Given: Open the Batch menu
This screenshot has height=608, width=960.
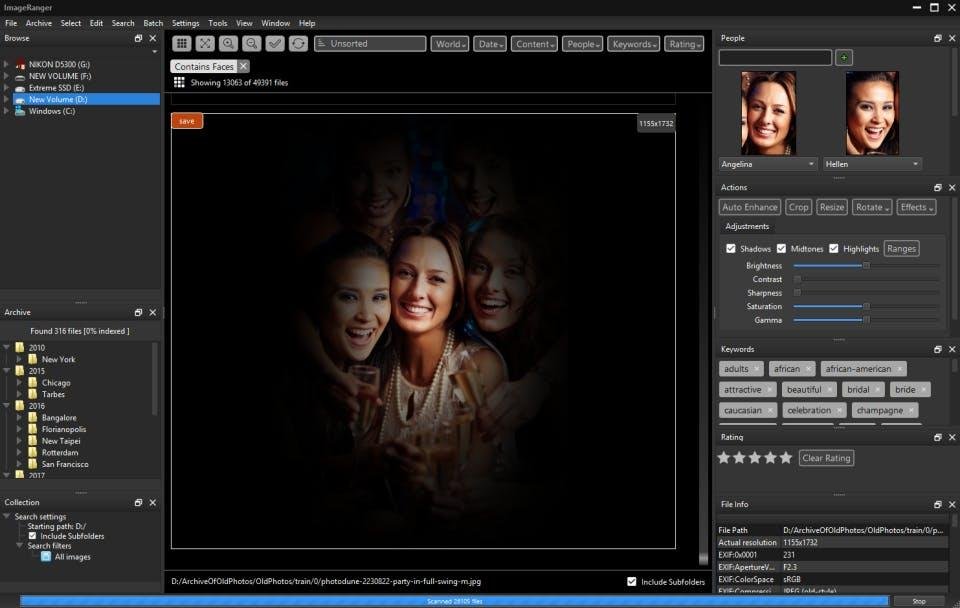Looking at the screenshot, I should pyautogui.click(x=153, y=23).
